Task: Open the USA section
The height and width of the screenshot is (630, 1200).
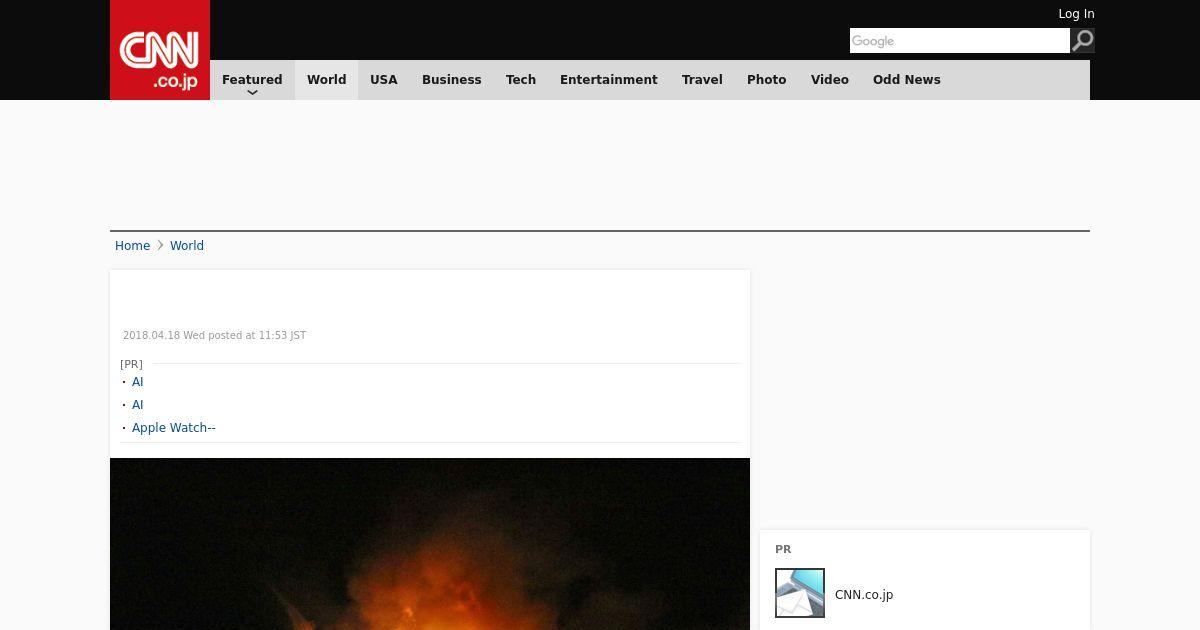Action: (x=384, y=80)
